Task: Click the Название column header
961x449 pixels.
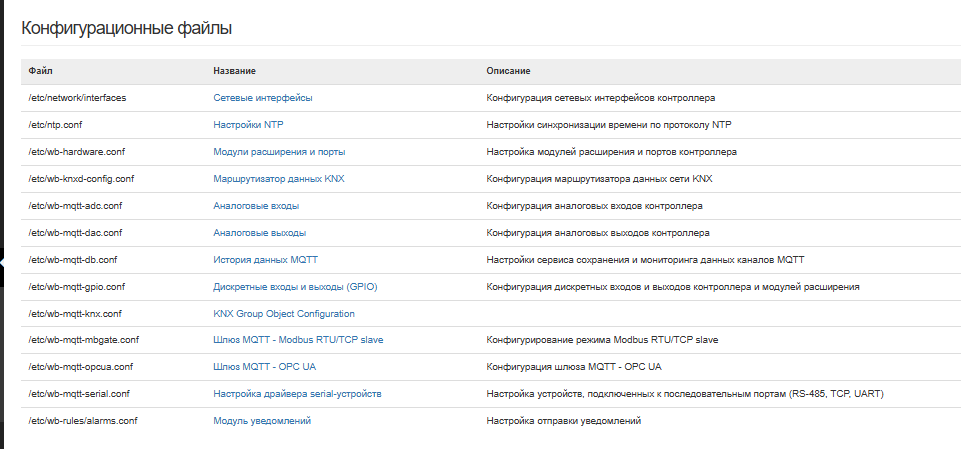Action: tap(234, 71)
